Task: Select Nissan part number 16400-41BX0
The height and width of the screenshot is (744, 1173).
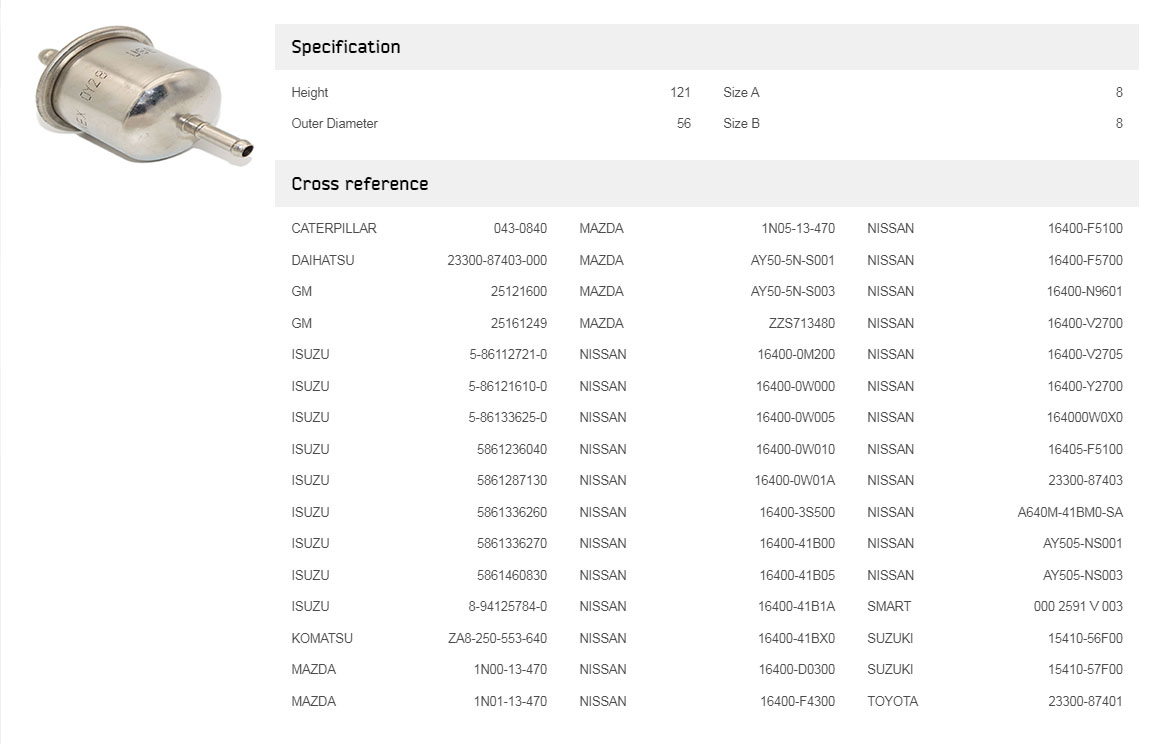Action: coord(797,639)
